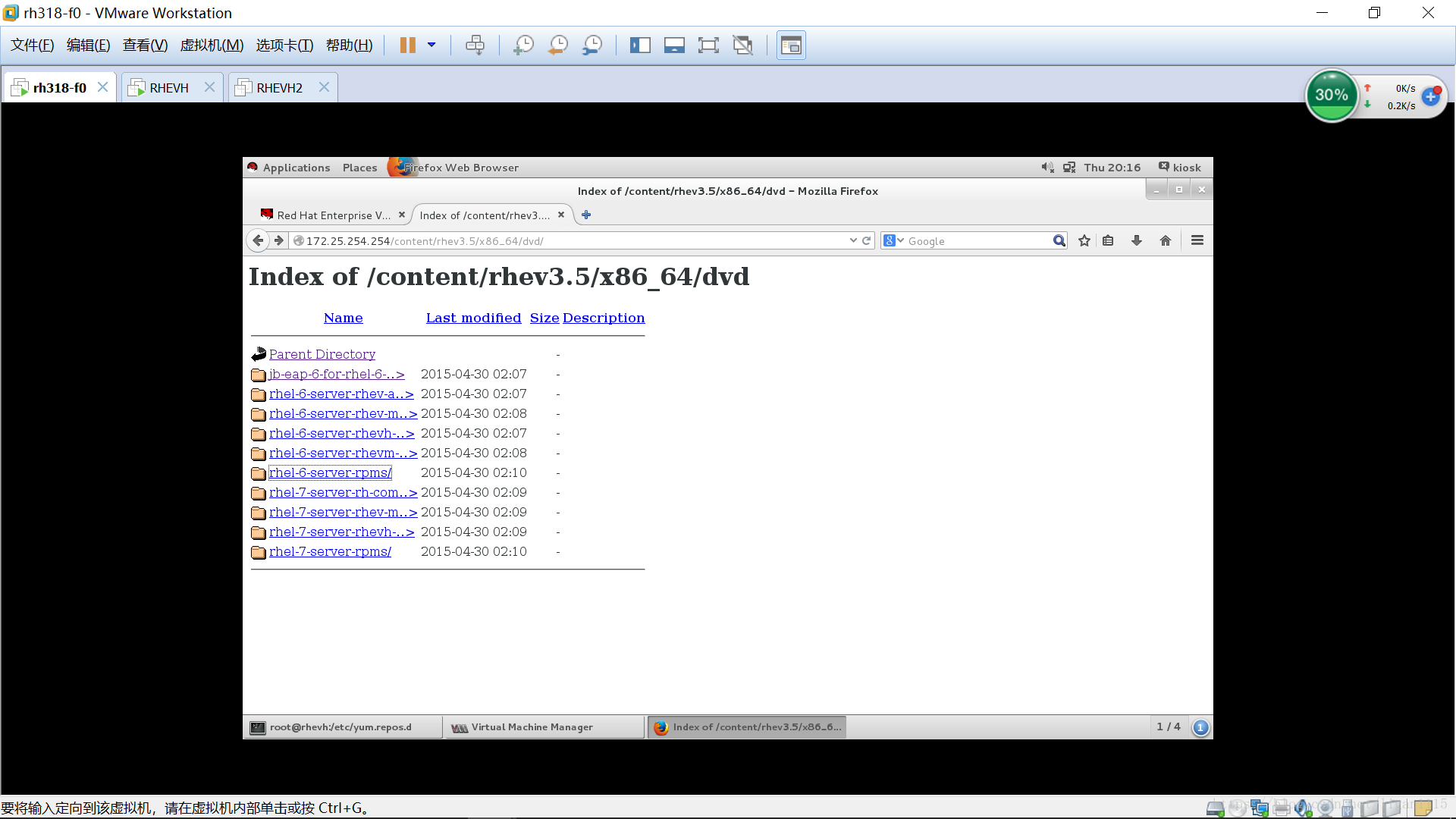Bookmark this page with star icon
The image size is (1456, 819).
(x=1084, y=240)
